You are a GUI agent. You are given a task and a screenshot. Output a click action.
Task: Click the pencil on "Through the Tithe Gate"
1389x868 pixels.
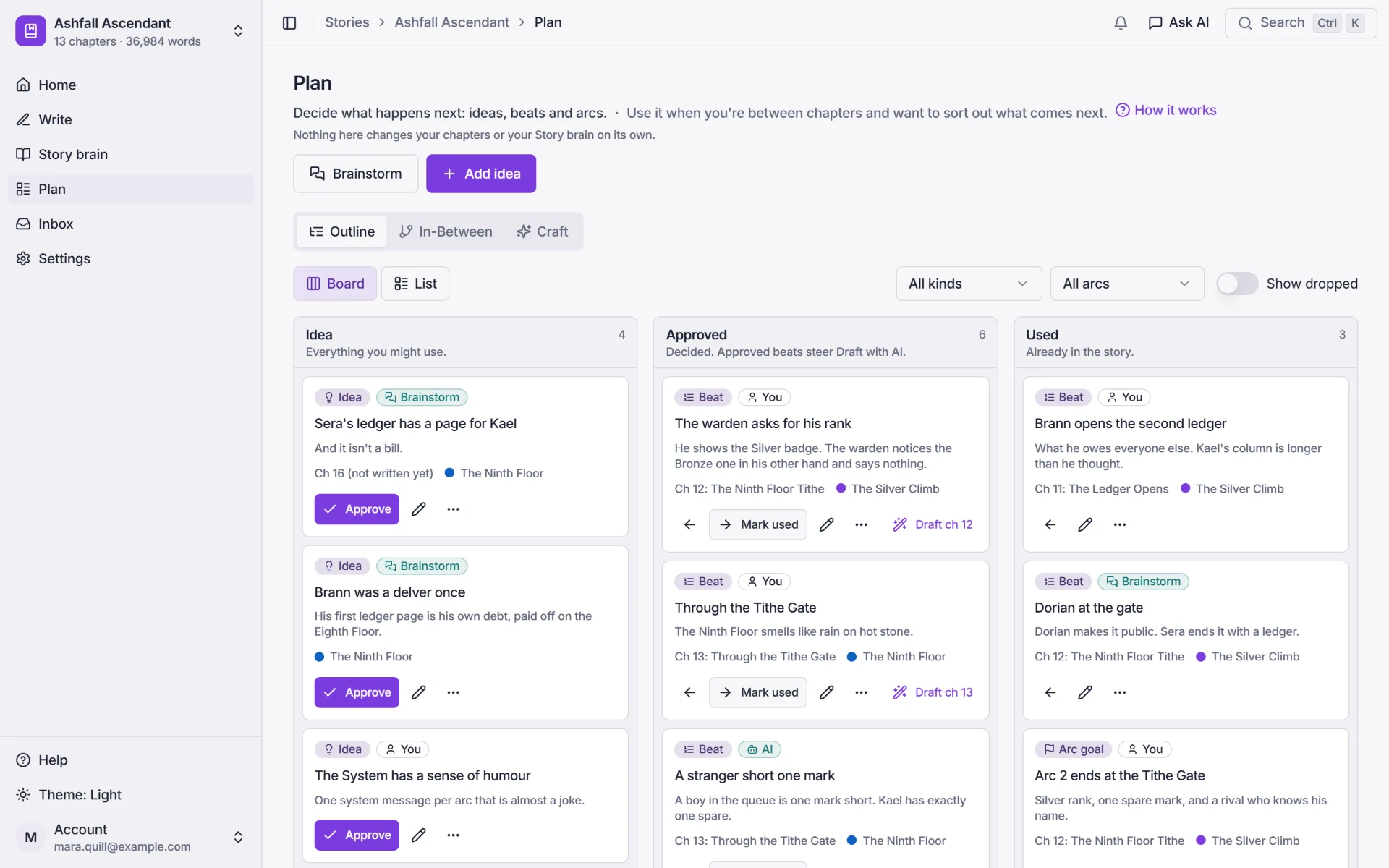(x=826, y=692)
